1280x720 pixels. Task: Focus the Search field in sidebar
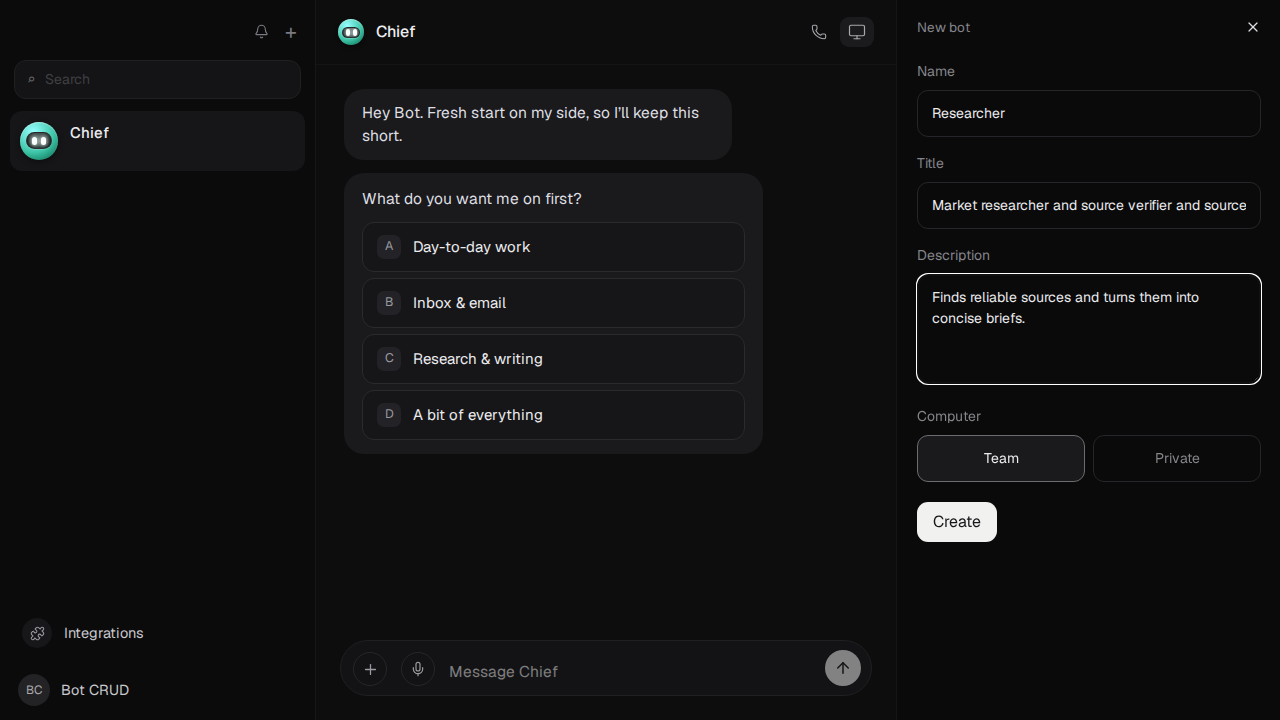(157, 79)
